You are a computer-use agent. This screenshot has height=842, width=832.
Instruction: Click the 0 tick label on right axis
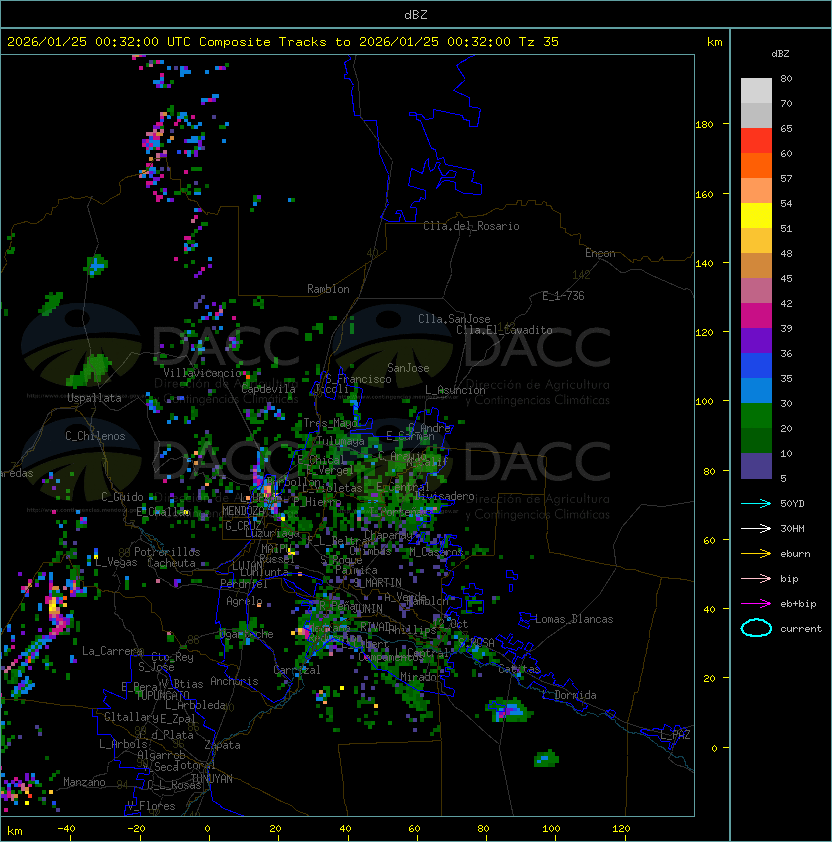click(x=714, y=749)
